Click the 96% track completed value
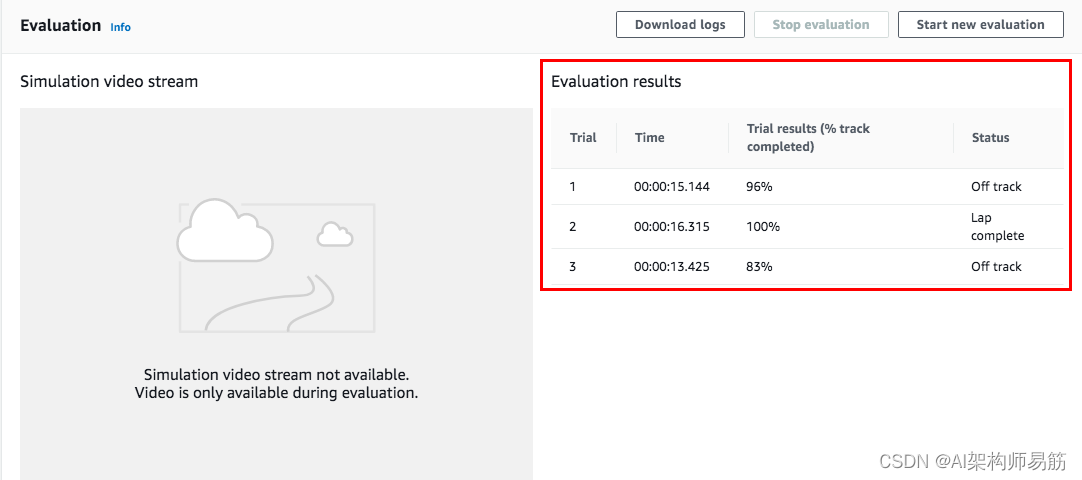 759,187
